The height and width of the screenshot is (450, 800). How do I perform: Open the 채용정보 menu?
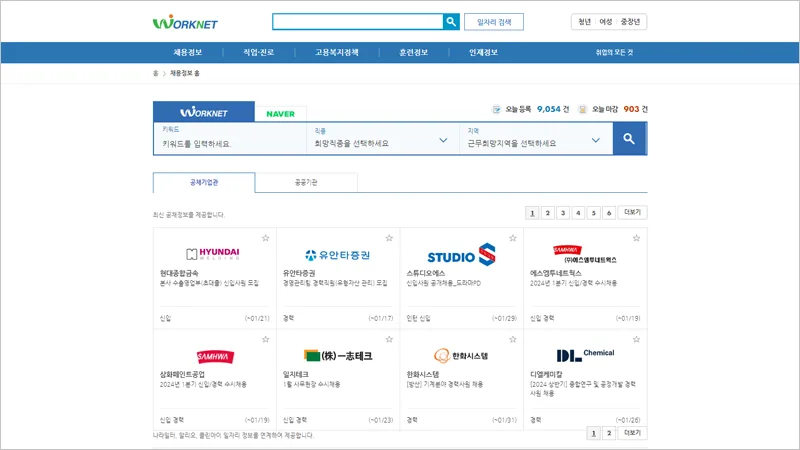coord(188,53)
